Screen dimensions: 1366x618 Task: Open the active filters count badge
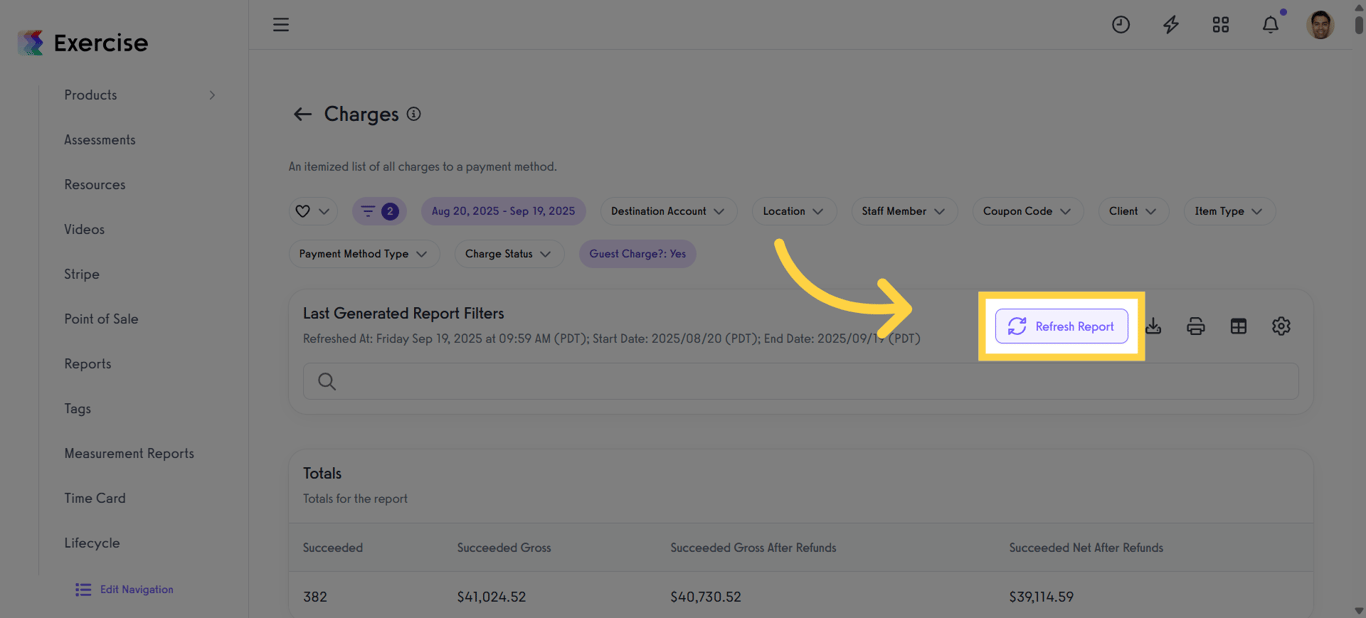coord(378,211)
